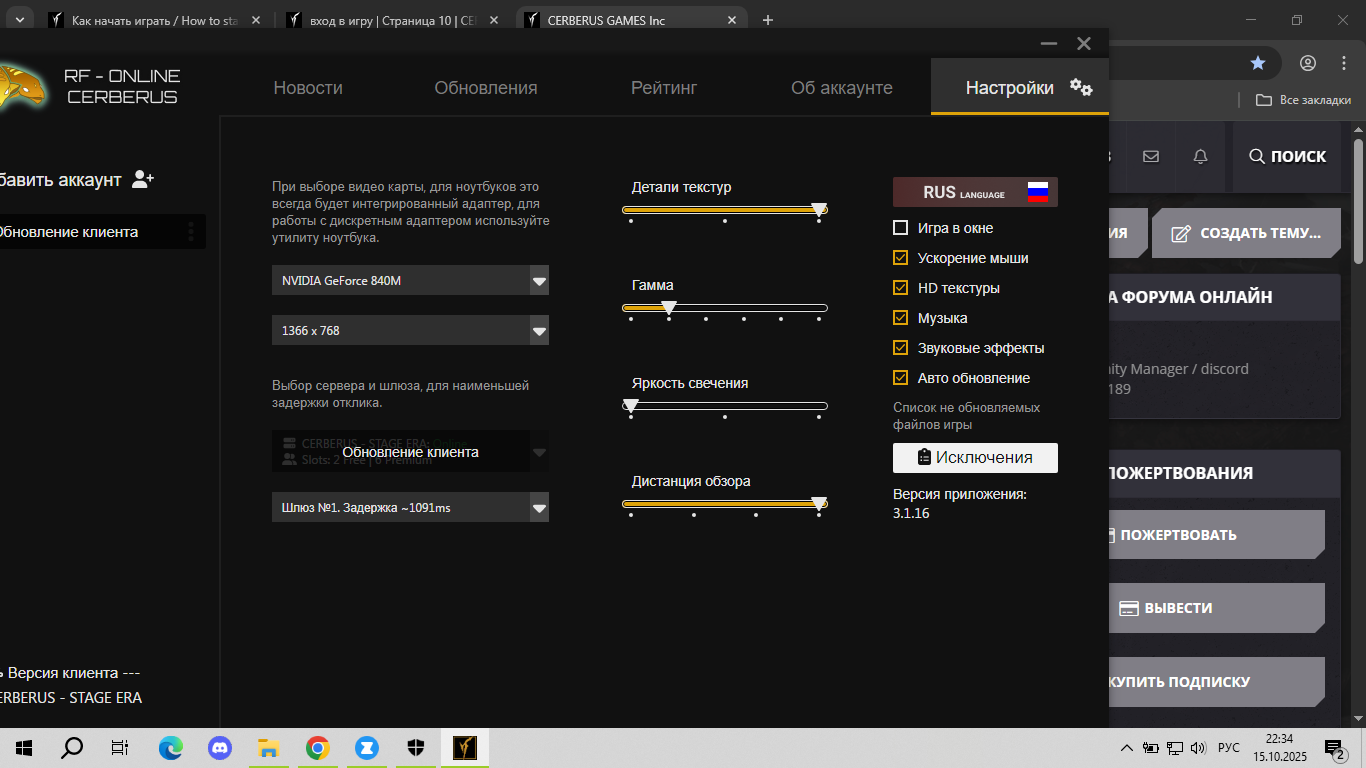Click the forum envelope messages icon
1366x768 pixels.
point(1151,156)
